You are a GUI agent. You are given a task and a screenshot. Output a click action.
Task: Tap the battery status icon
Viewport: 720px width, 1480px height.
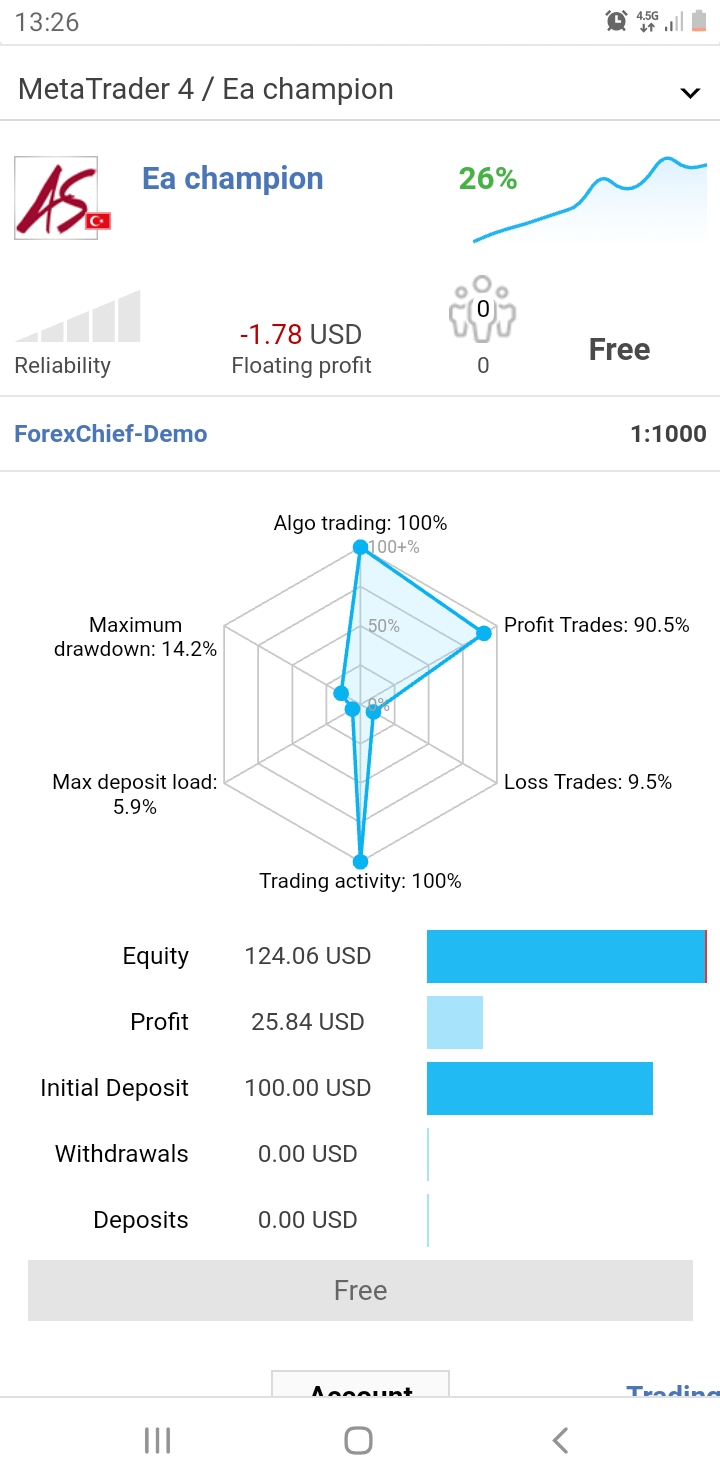(x=698, y=21)
